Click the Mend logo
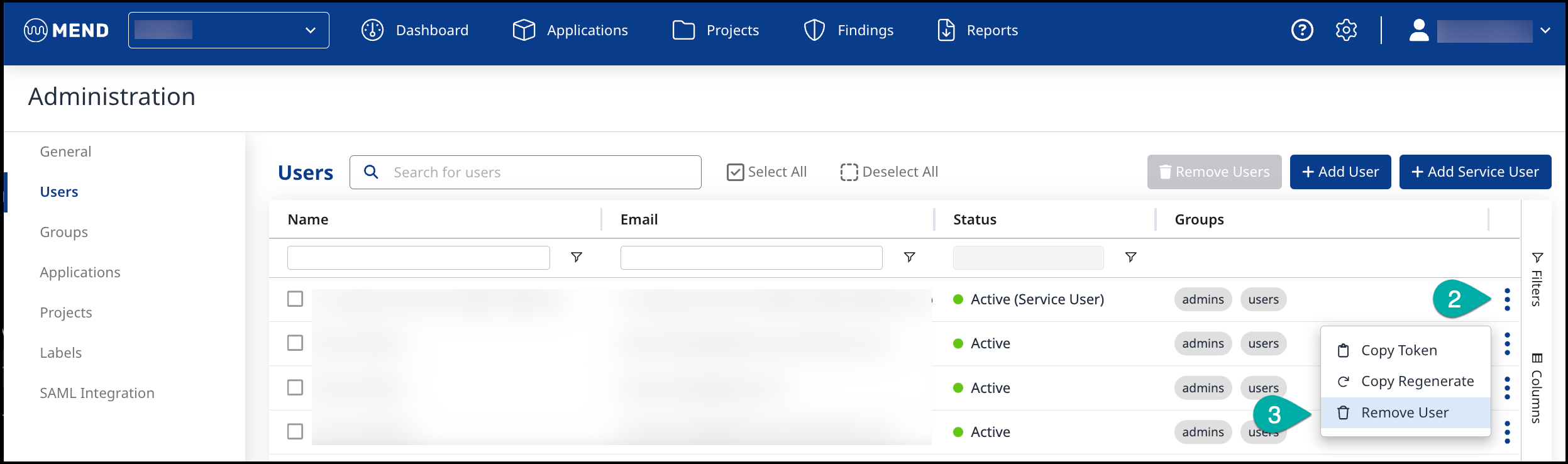The image size is (1568, 464). pos(67,30)
